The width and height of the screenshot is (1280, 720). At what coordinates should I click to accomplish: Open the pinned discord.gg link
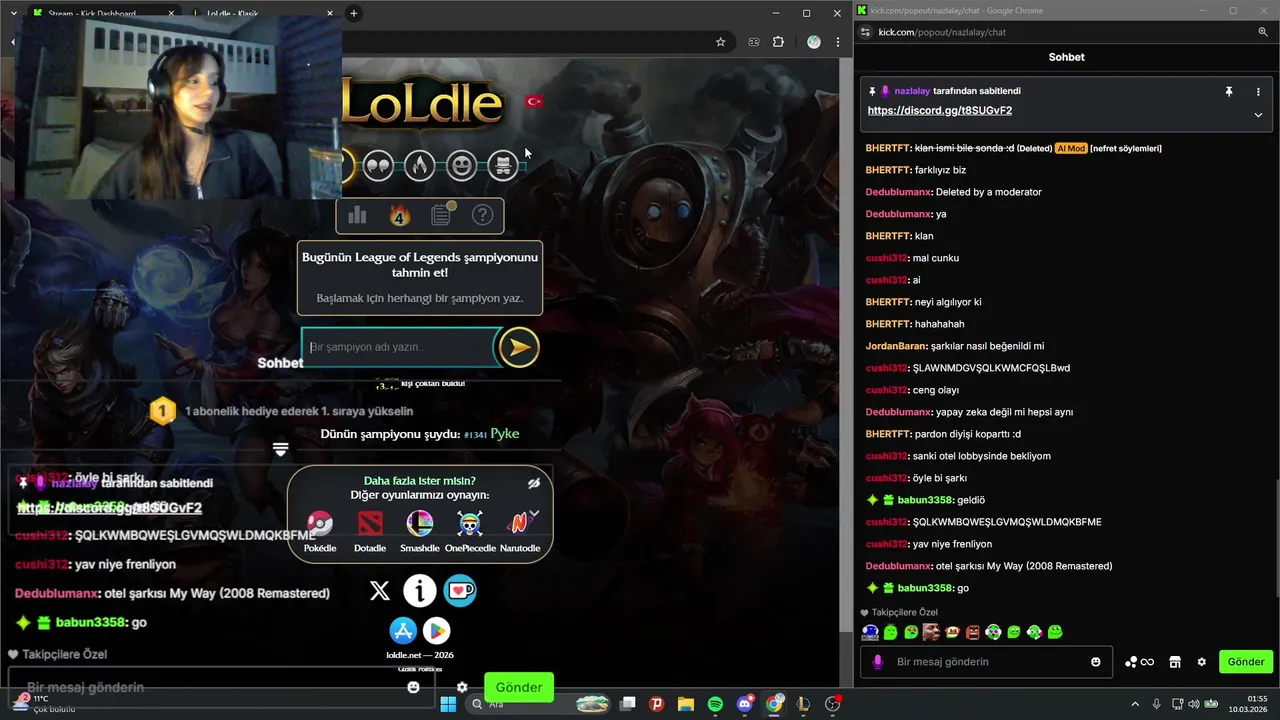tap(940, 111)
